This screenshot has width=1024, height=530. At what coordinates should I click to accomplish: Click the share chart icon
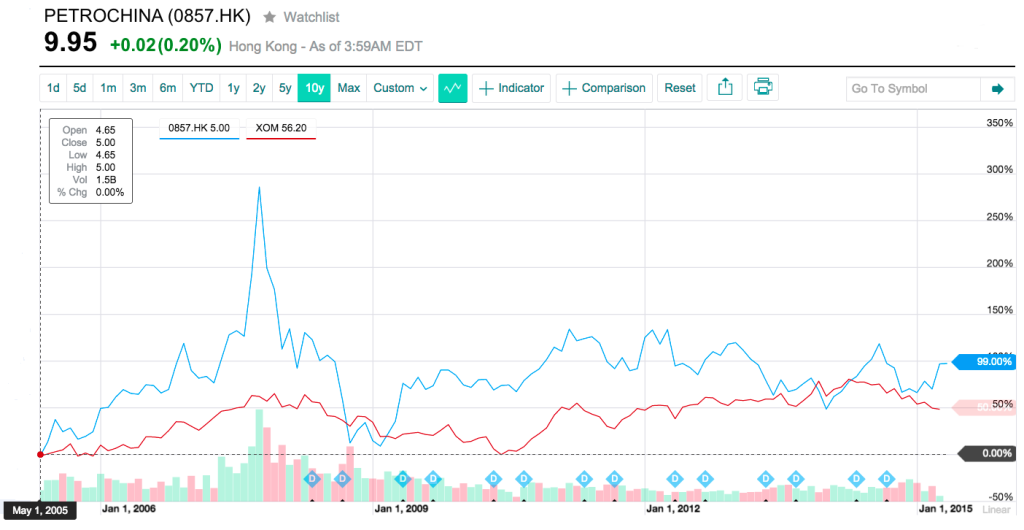click(x=725, y=87)
